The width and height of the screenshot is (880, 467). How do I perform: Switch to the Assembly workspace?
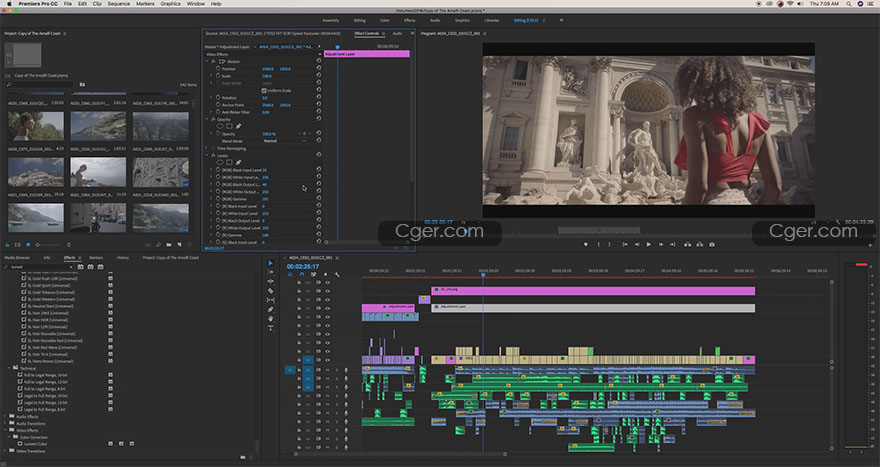(x=331, y=20)
